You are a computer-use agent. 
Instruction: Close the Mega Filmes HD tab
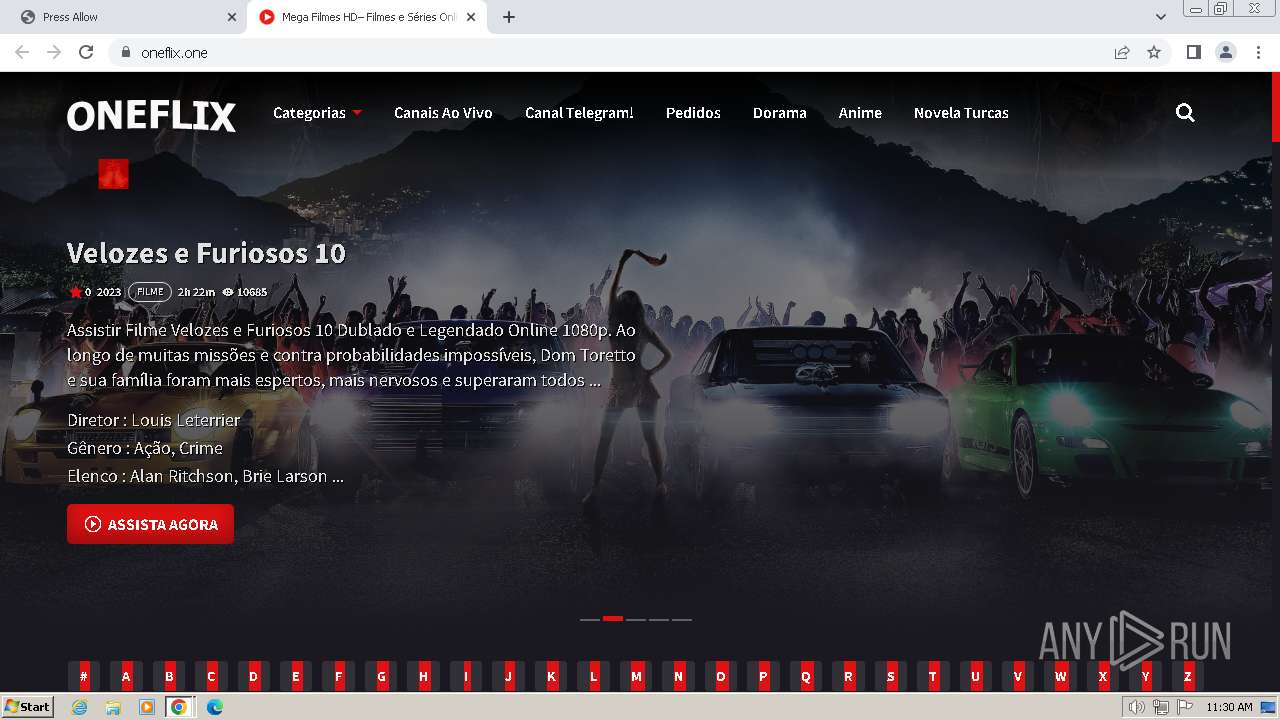471,17
